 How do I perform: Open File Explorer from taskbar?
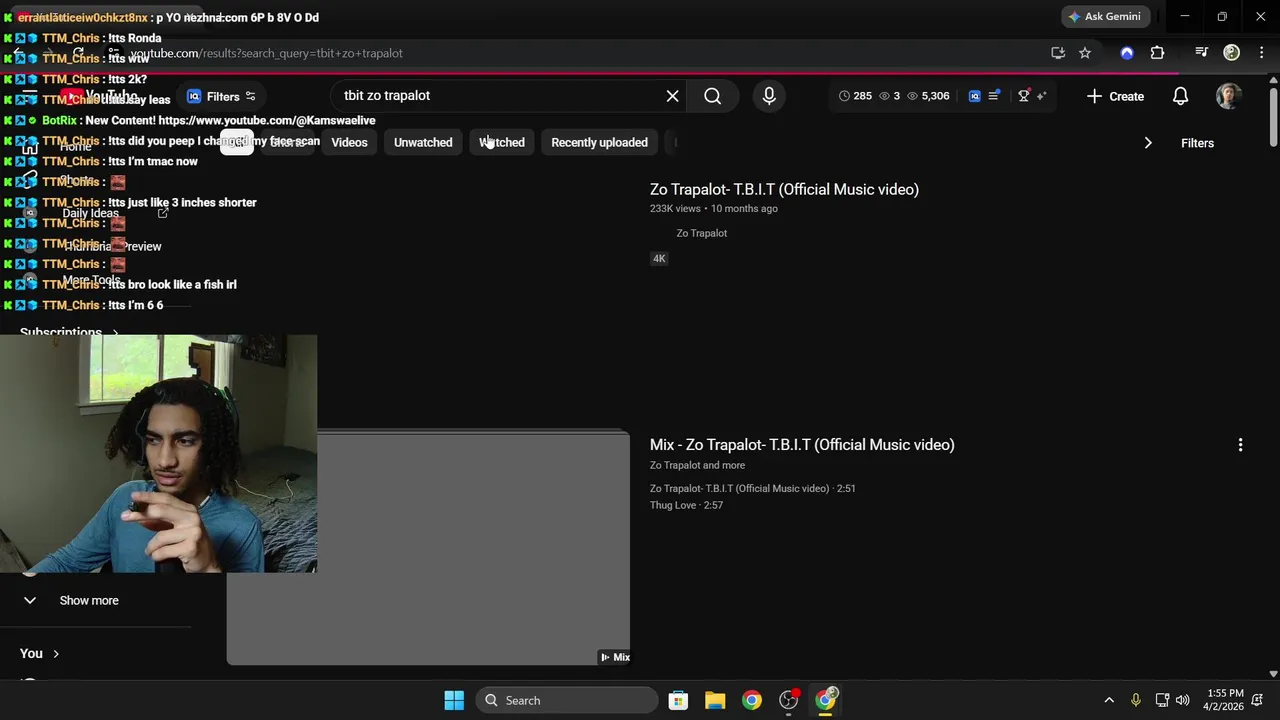(715, 700)
